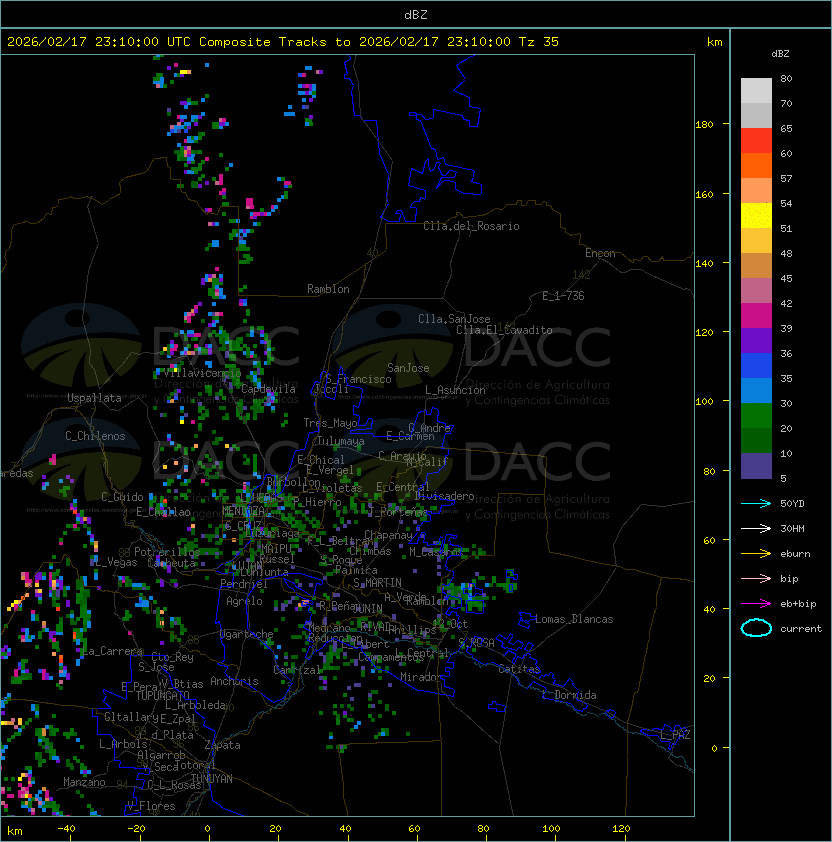This screenshot has width=832, height=842.
Task: Click the Tulumaya map label
Action: click(x=341, y=441)
